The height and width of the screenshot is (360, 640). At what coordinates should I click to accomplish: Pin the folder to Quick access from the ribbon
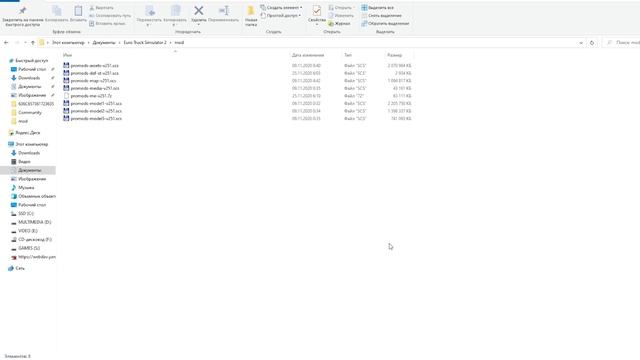22,16
